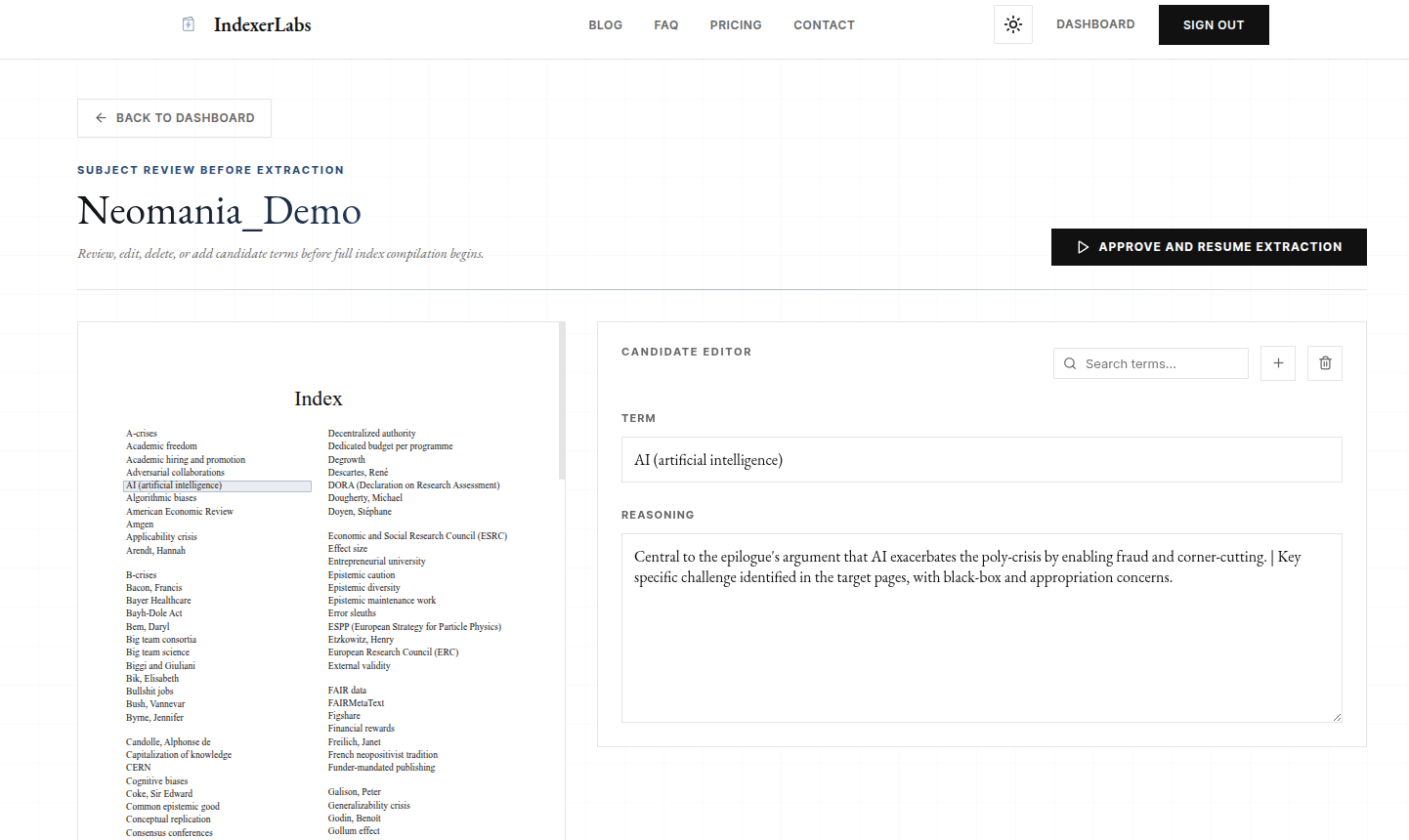The width and height of the screenshot is (1409, 840).
Task: Select 'Bayer Healthcare' entry
Action: (158, 601)
